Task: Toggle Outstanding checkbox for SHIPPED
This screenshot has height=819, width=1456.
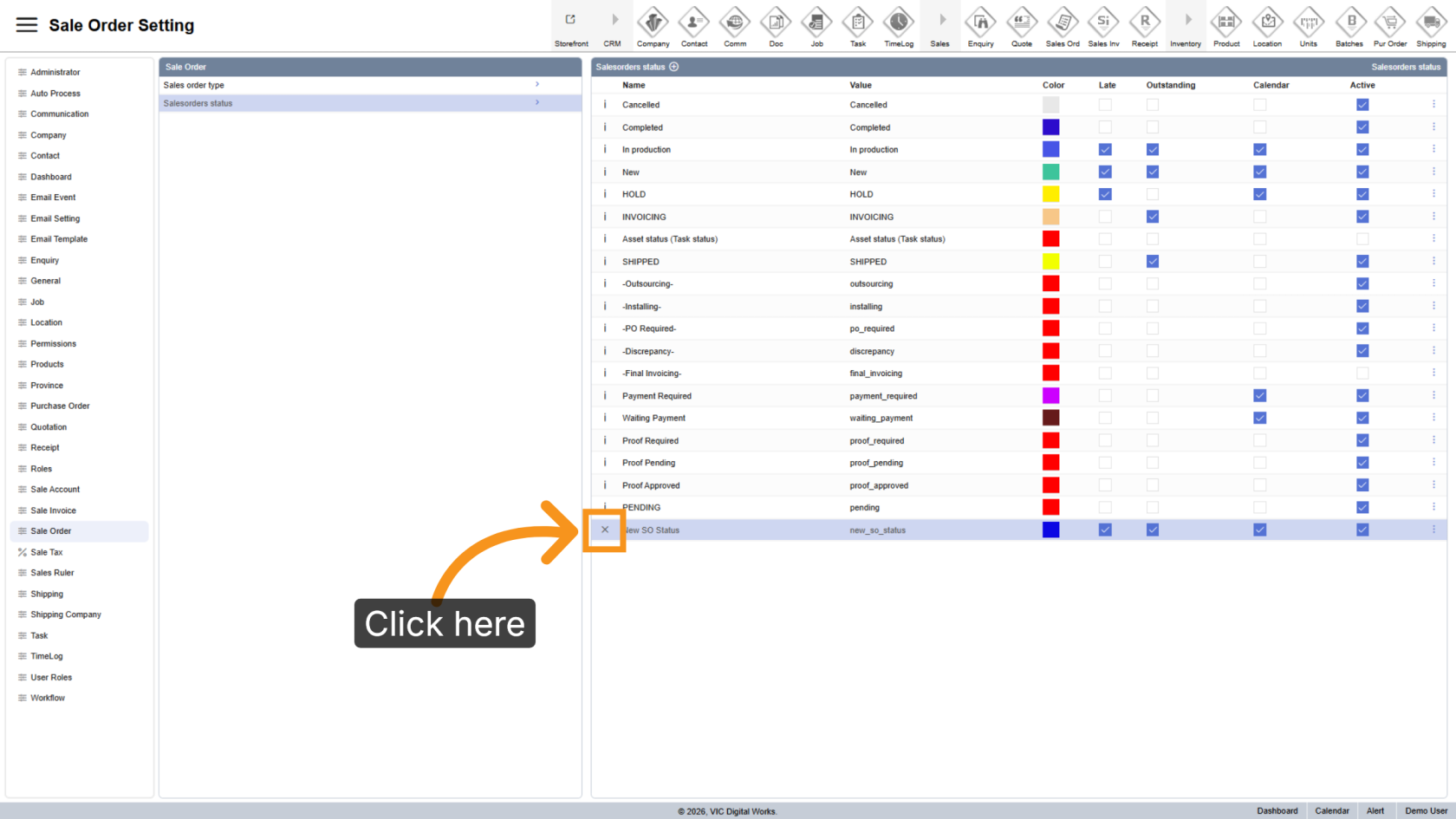Action: coord(1153,261)
